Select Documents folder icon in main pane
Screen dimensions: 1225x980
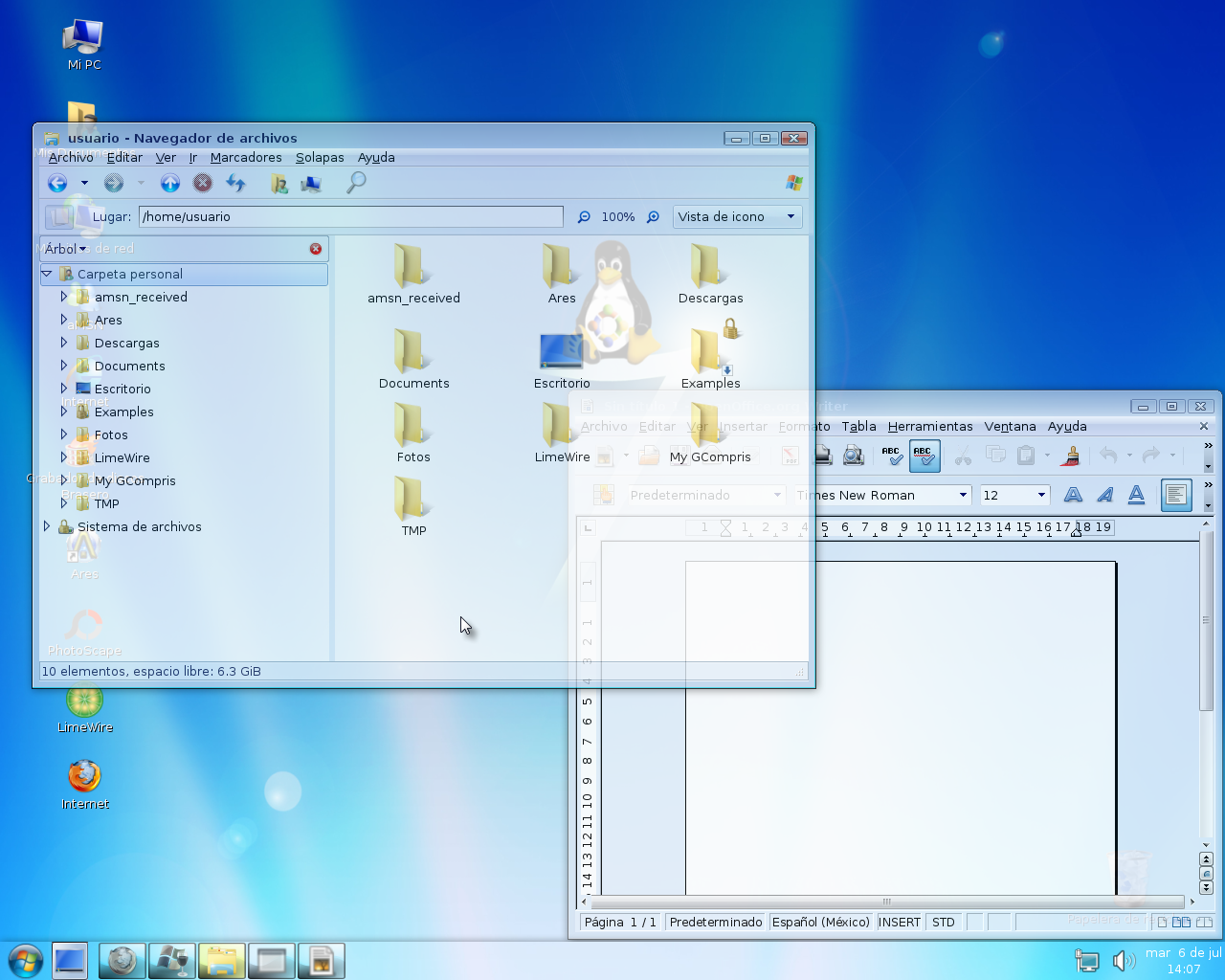(x=413, y=350)
